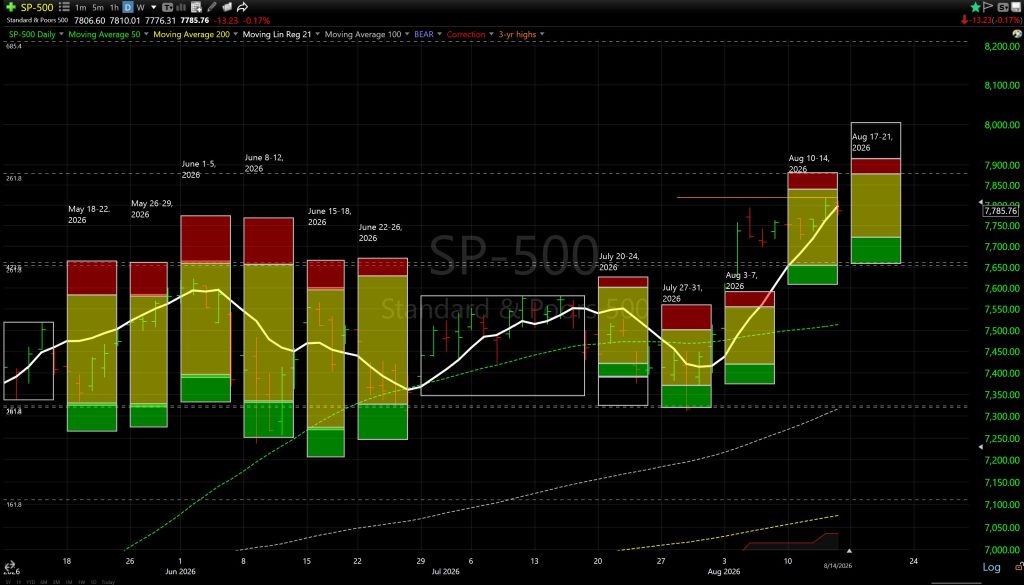Click the 7,785.76 current price tag
This screenshot has width=1024, height=585.
point(1000,210)
